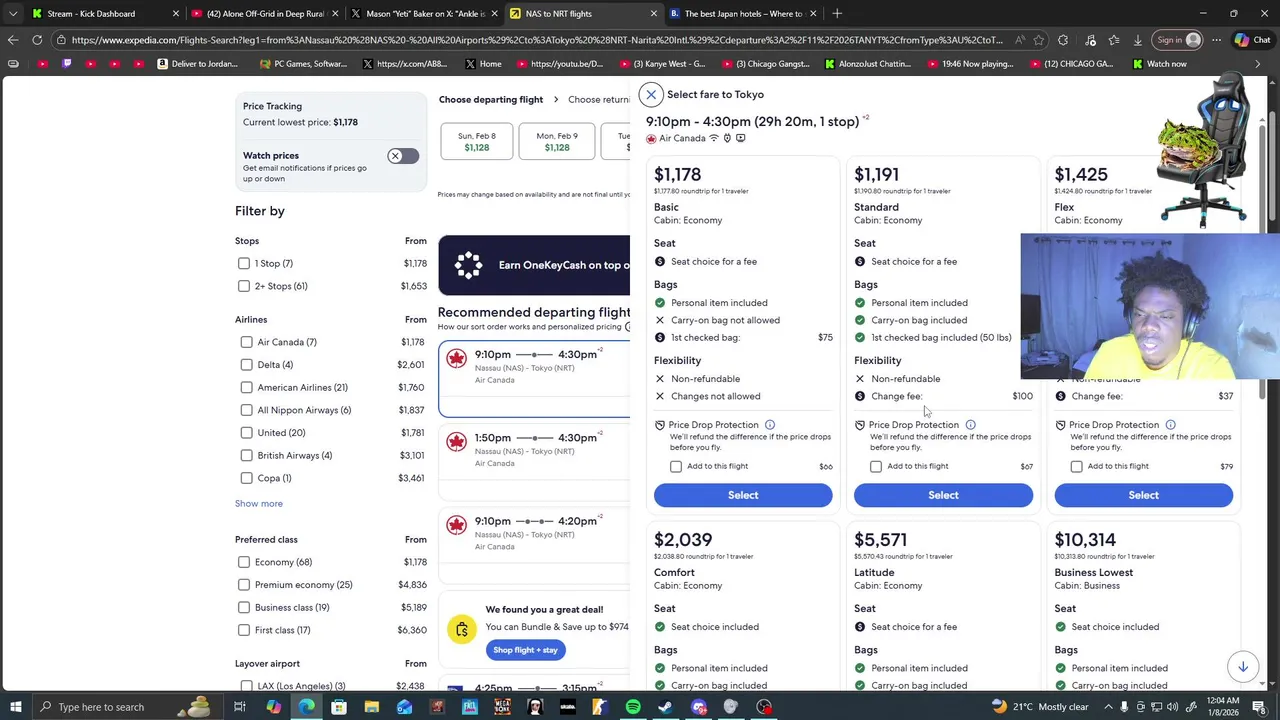Open Microsoft Store from the taskbar
Image resolution: width=1280 pixels, height=720 pixels.
coord(339,707)
